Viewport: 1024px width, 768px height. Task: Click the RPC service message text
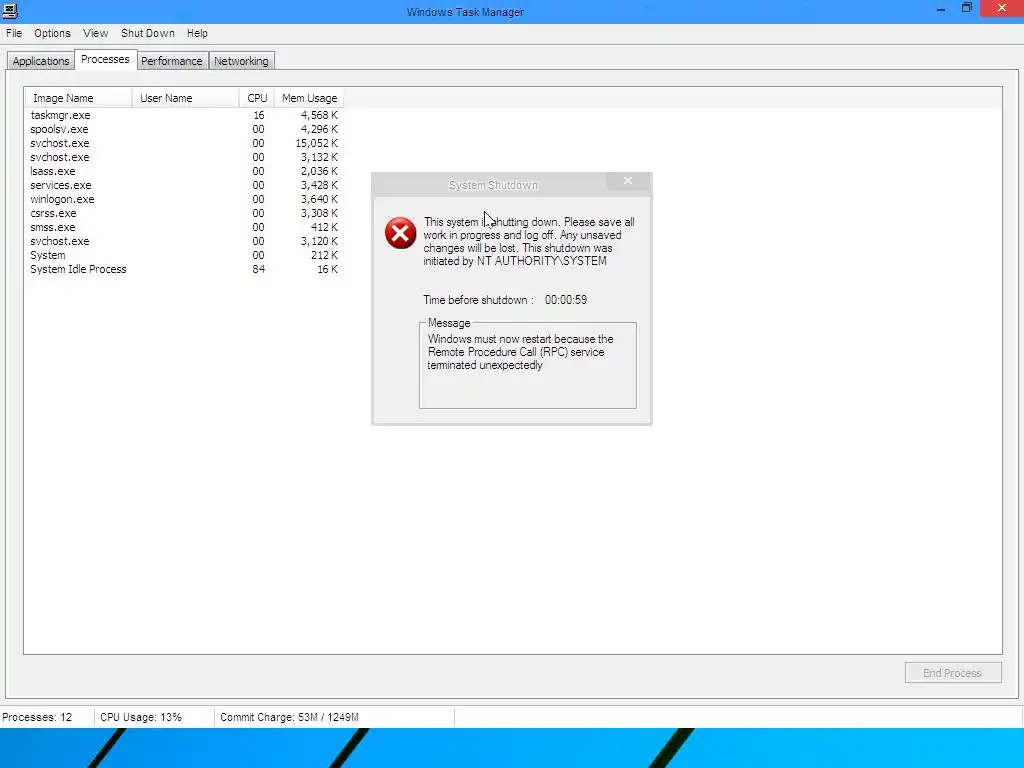pos(520,352)
